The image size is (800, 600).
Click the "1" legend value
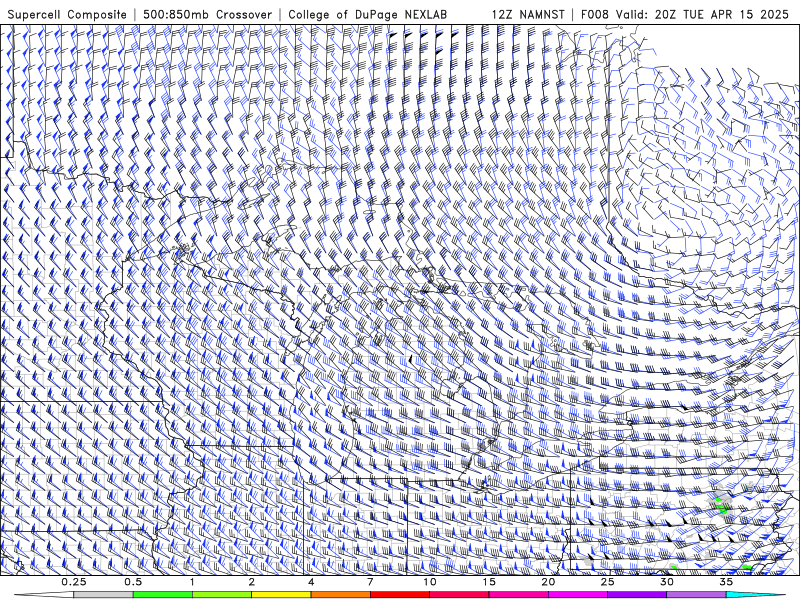tap(192, 582)
